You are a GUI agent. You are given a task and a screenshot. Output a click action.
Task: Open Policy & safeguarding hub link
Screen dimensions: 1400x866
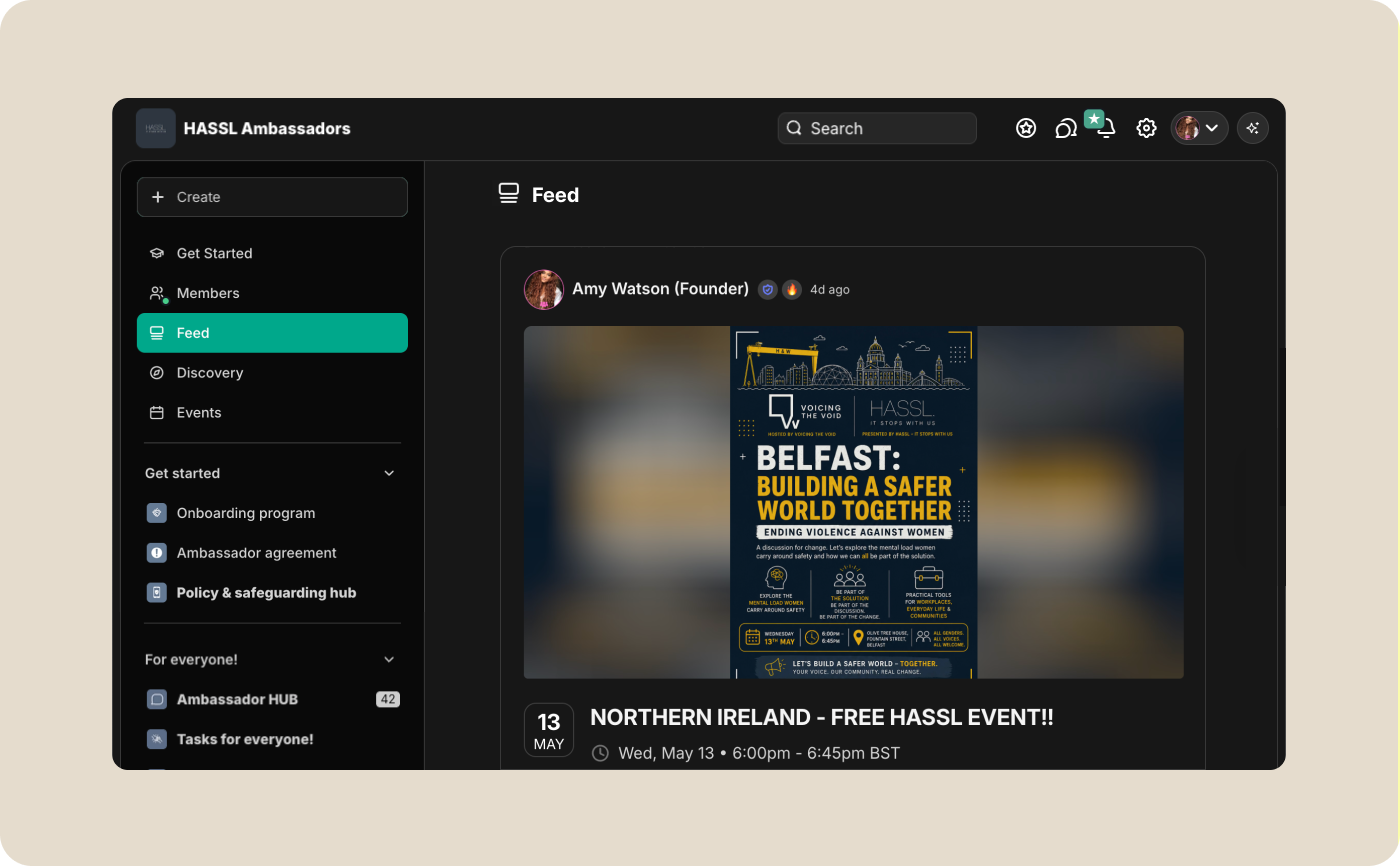272,593
